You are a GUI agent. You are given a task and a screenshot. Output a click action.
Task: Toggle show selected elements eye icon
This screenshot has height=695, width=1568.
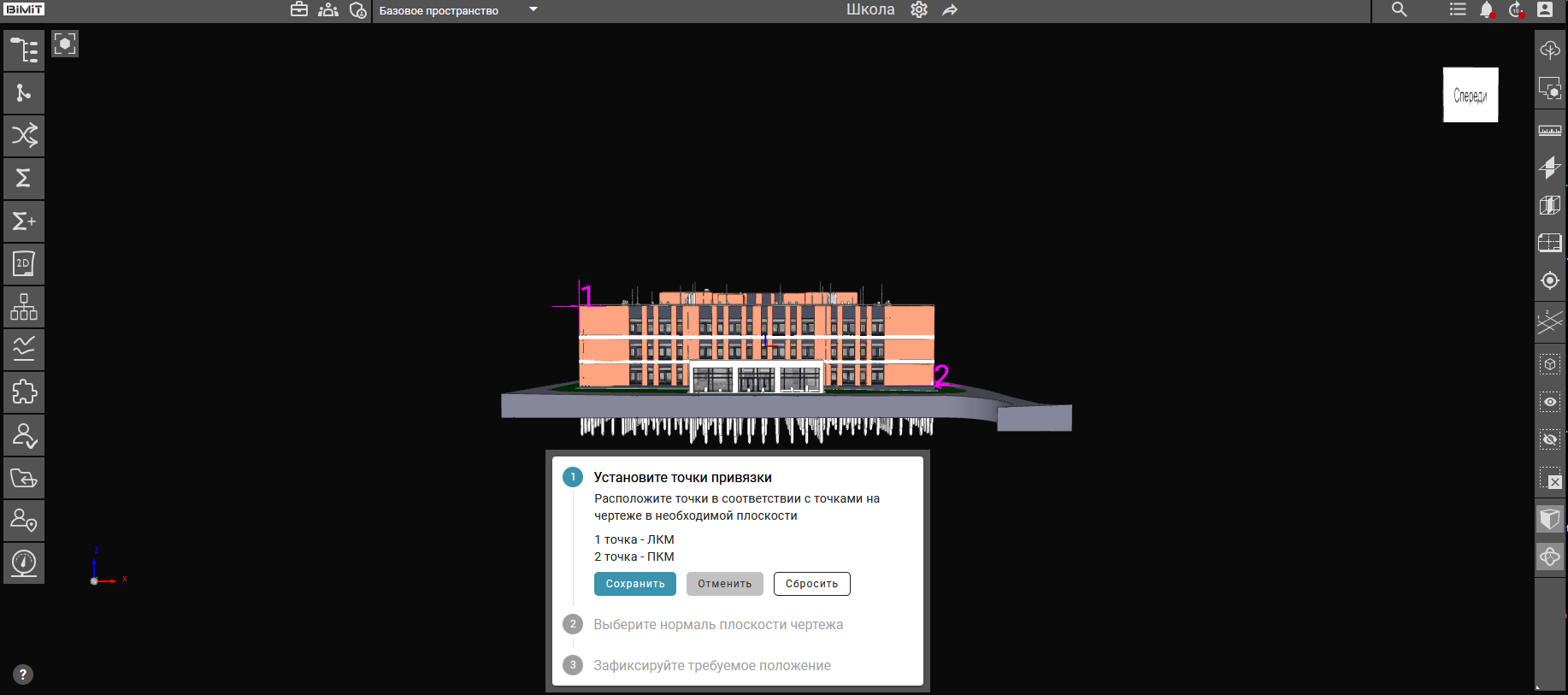(x=1549, y=402)
